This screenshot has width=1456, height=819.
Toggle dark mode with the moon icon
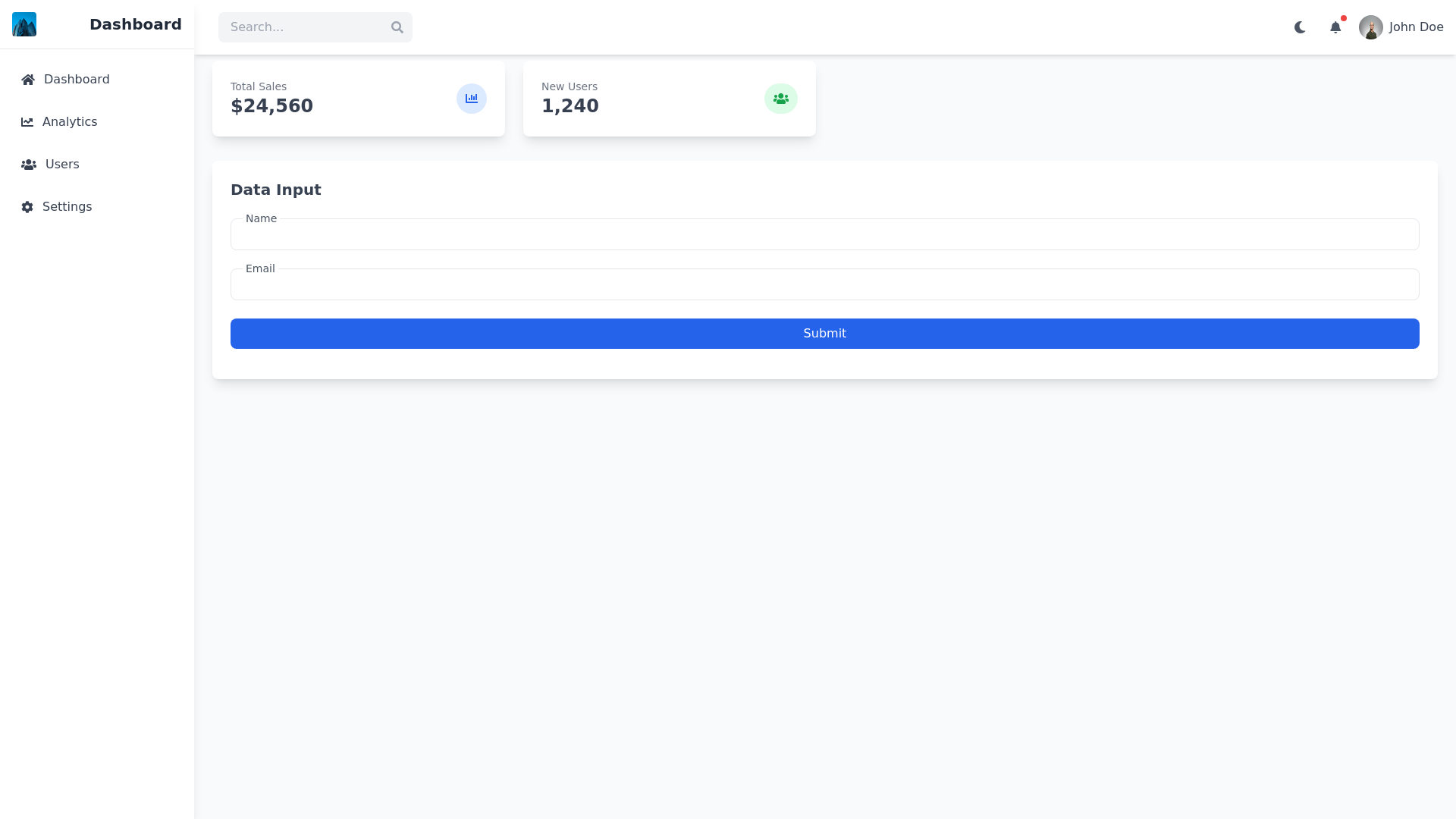pyautogui.click(x=1299, y=27)
